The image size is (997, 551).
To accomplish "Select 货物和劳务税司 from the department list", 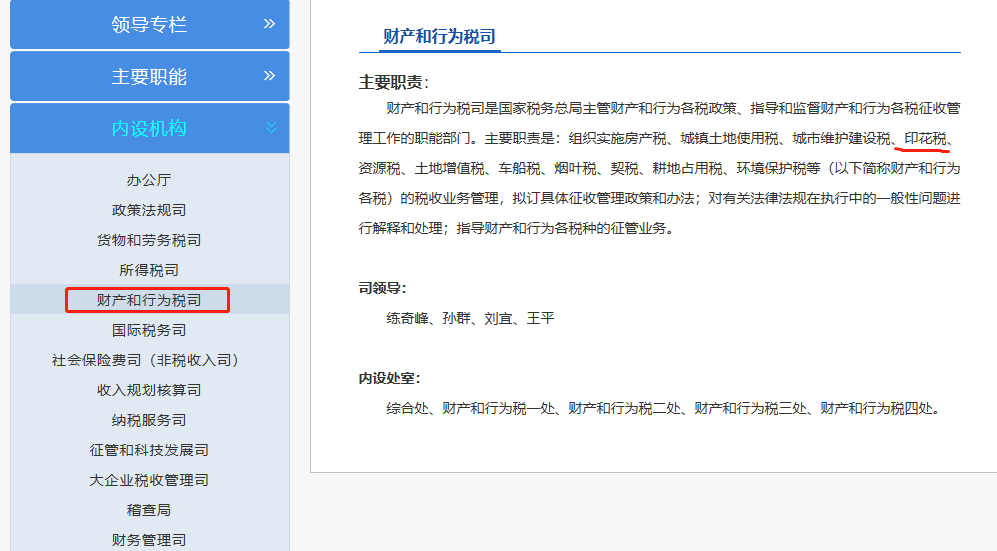I will (x=149, y=240).
